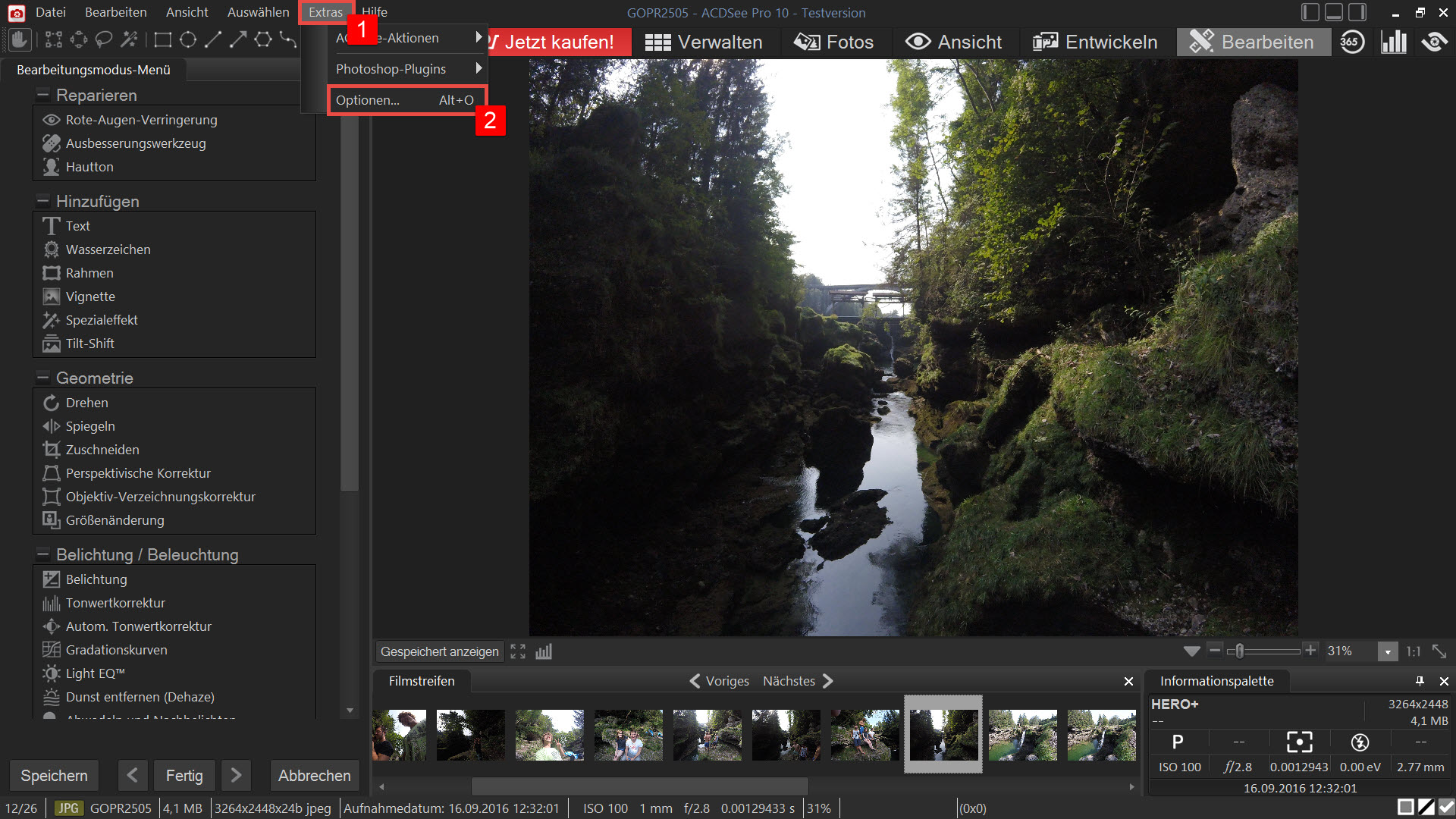Select the Hand pan tool
Viewport: 1456px width, 819px height.
tap(20, 39)
